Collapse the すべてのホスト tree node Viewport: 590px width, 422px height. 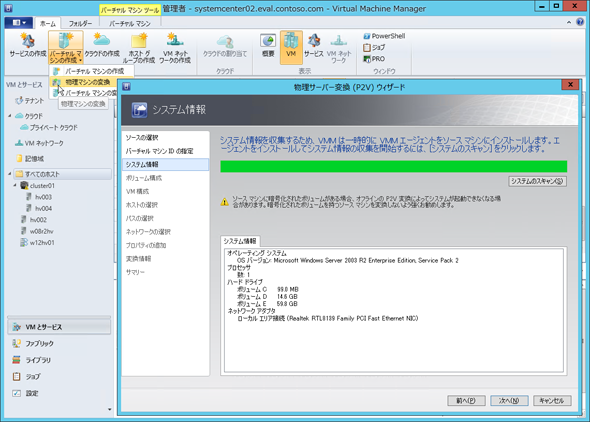coord(10,174)
